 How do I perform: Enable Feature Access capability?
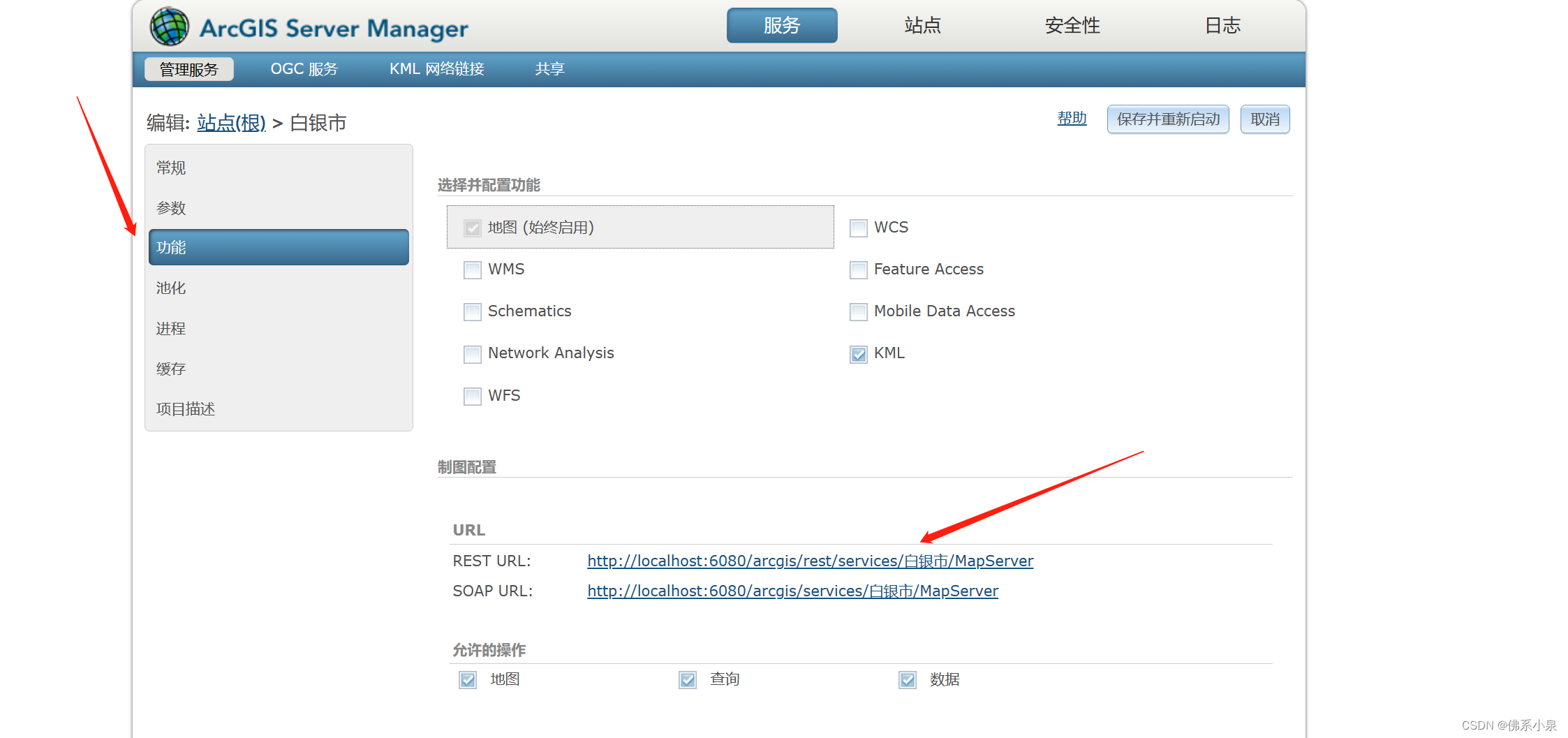tap(858, 270)
